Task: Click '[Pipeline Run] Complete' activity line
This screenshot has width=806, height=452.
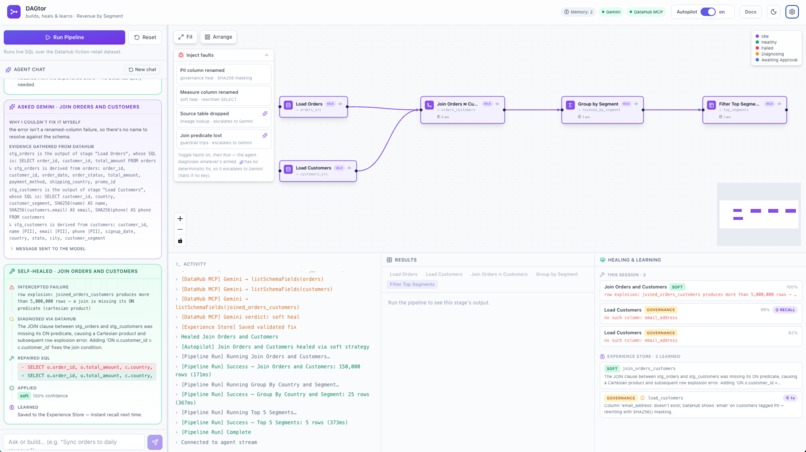Action: [x=216, y=432]
